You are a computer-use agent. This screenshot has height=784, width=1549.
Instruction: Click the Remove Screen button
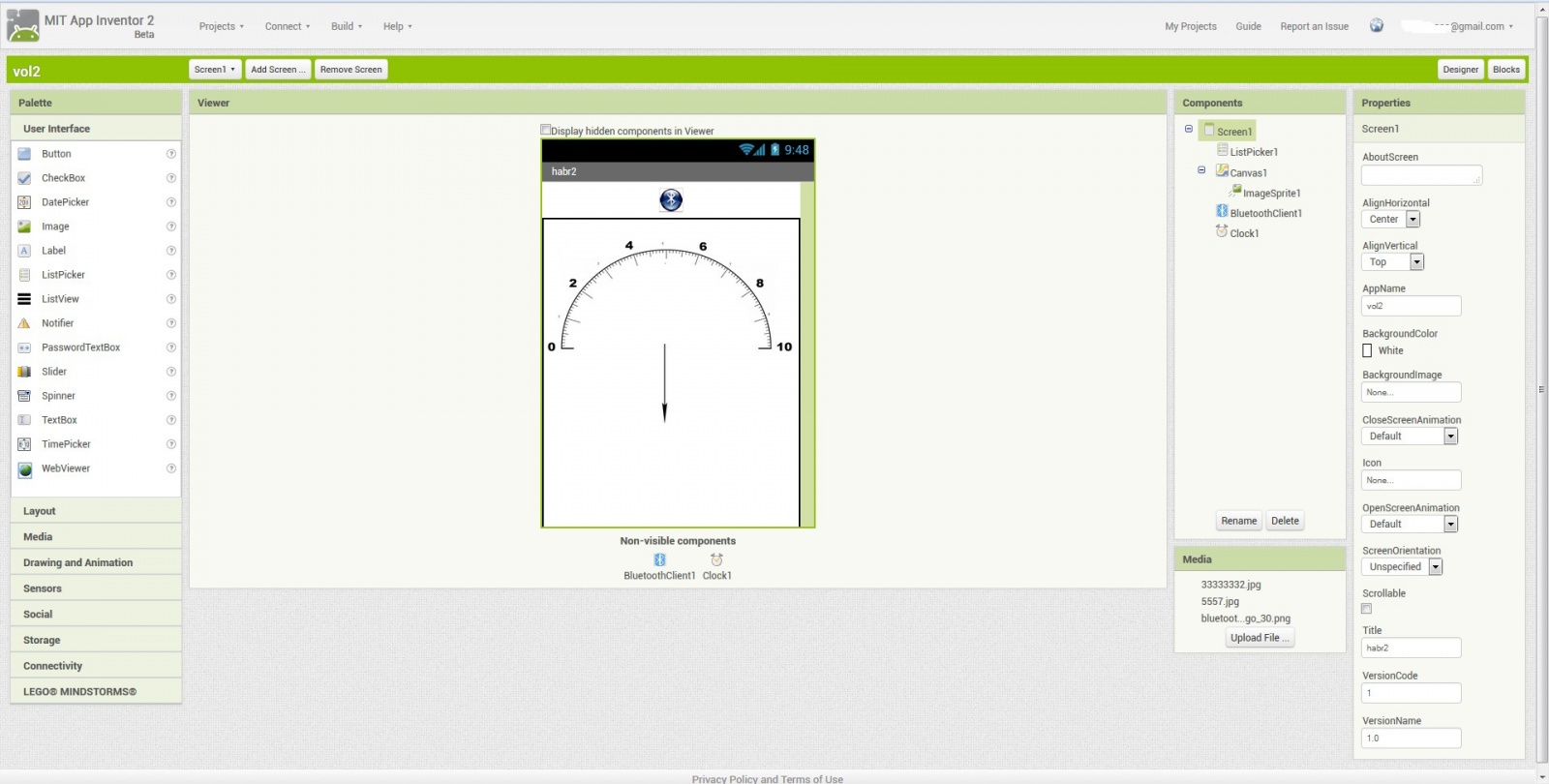point(350,70)
